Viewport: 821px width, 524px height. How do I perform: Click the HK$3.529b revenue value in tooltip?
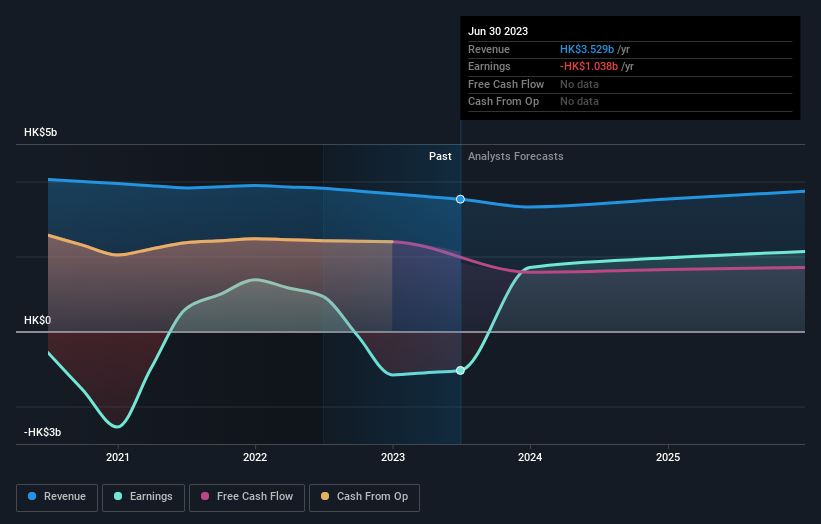click(x=587, y=49)
